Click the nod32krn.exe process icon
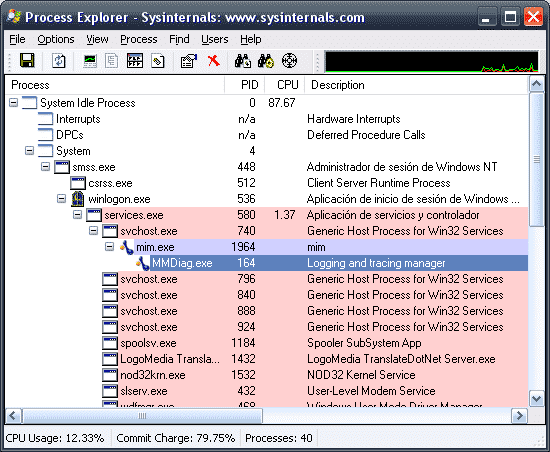Screen dimensions: 550x452 point(110,375)
